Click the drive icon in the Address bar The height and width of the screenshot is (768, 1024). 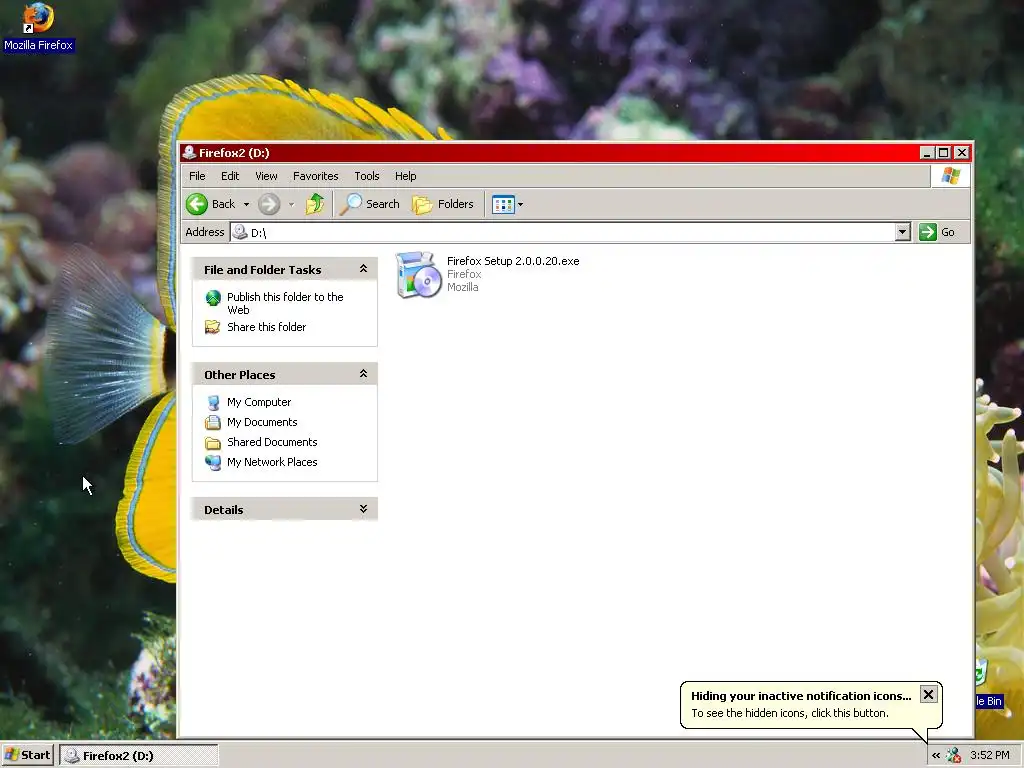coord(240,232)
